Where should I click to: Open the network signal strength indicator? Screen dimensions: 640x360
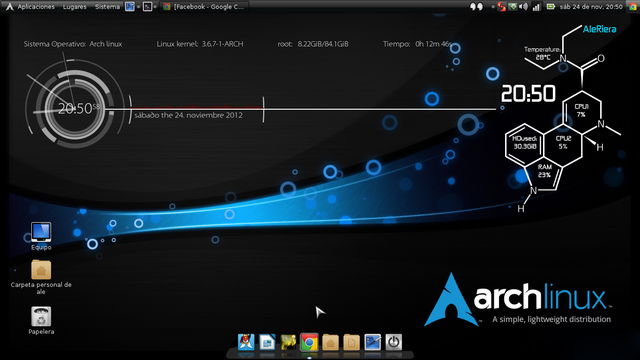(x=536, y=7)
